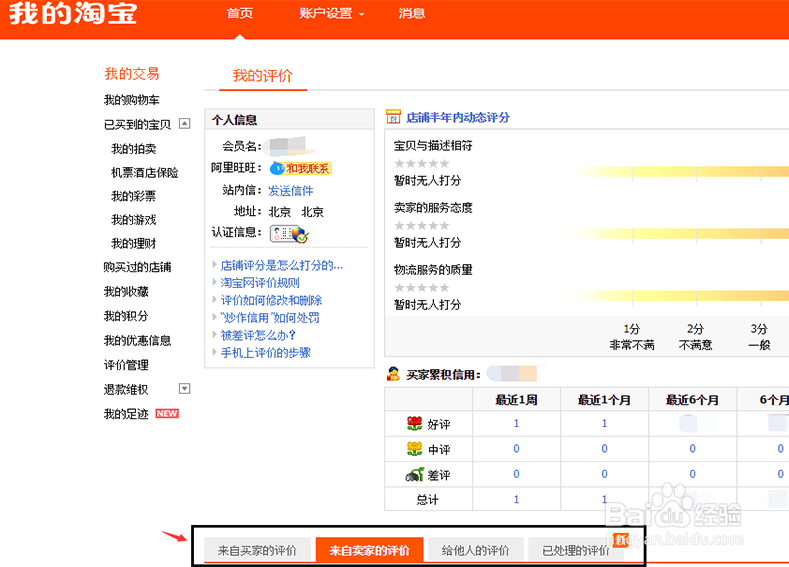Click 中评 count for 最近6个月
The height and width of the screenshot is (567, 789).
(x=692, y=449)
